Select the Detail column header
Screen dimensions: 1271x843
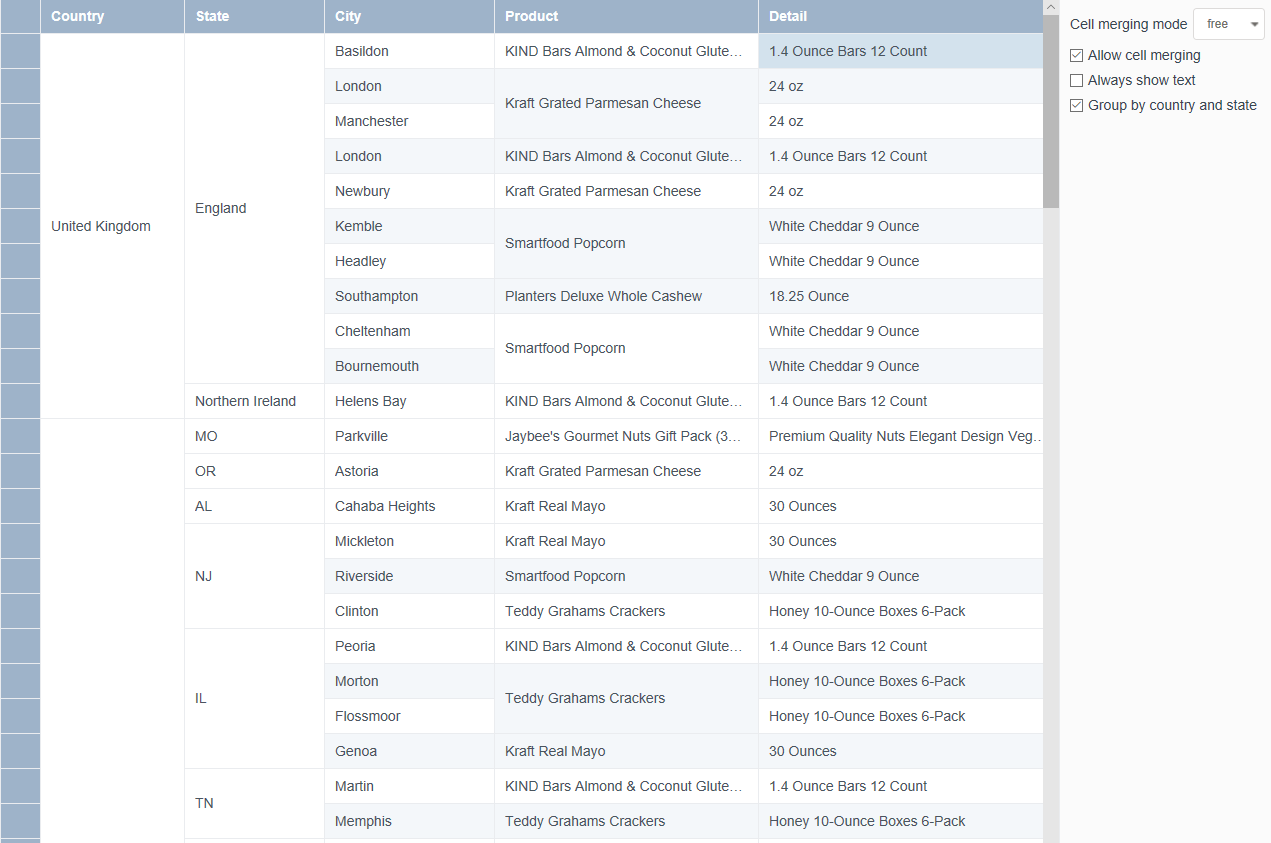tap(900, 16)
